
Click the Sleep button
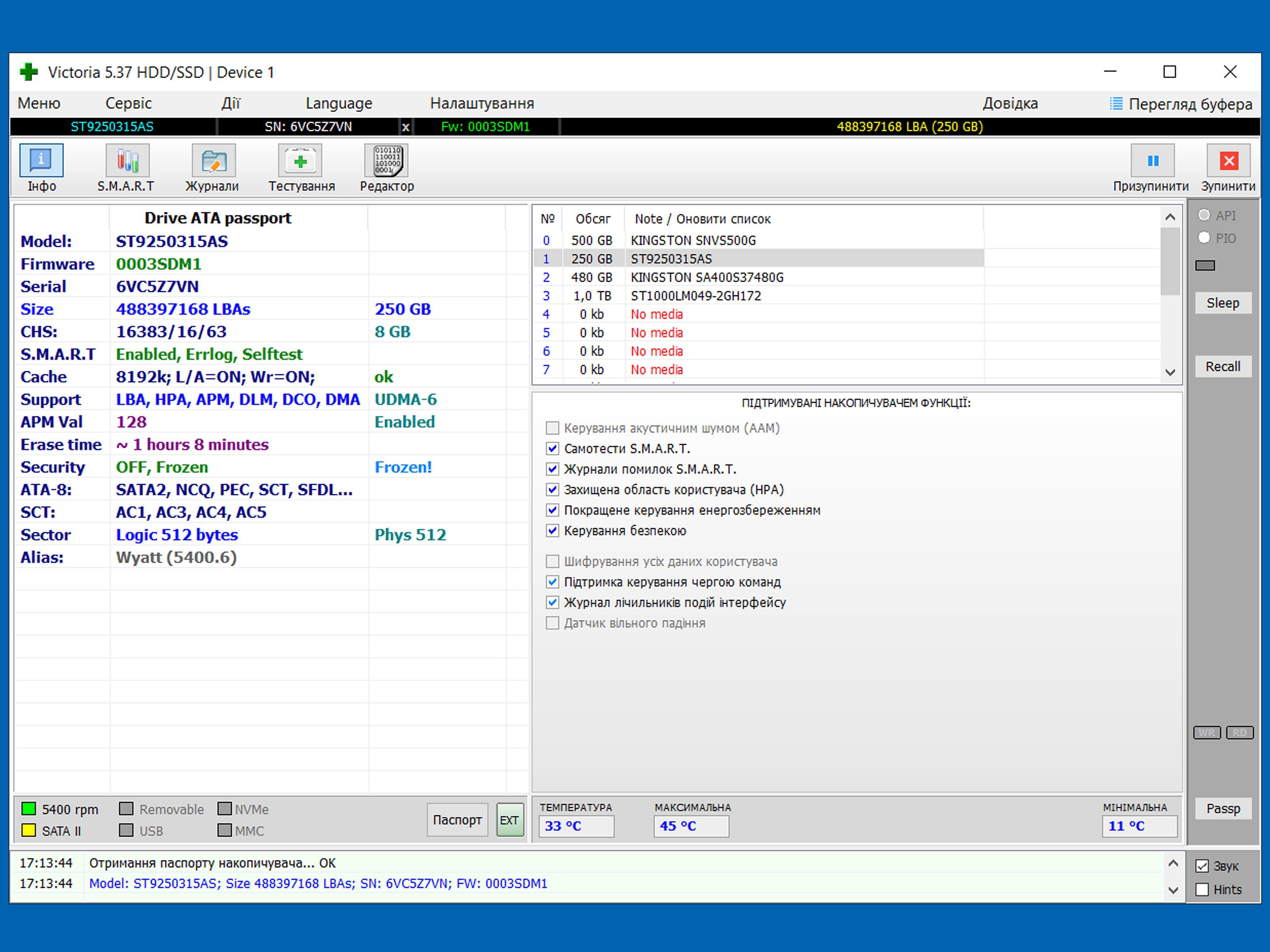coord(1223,303)
